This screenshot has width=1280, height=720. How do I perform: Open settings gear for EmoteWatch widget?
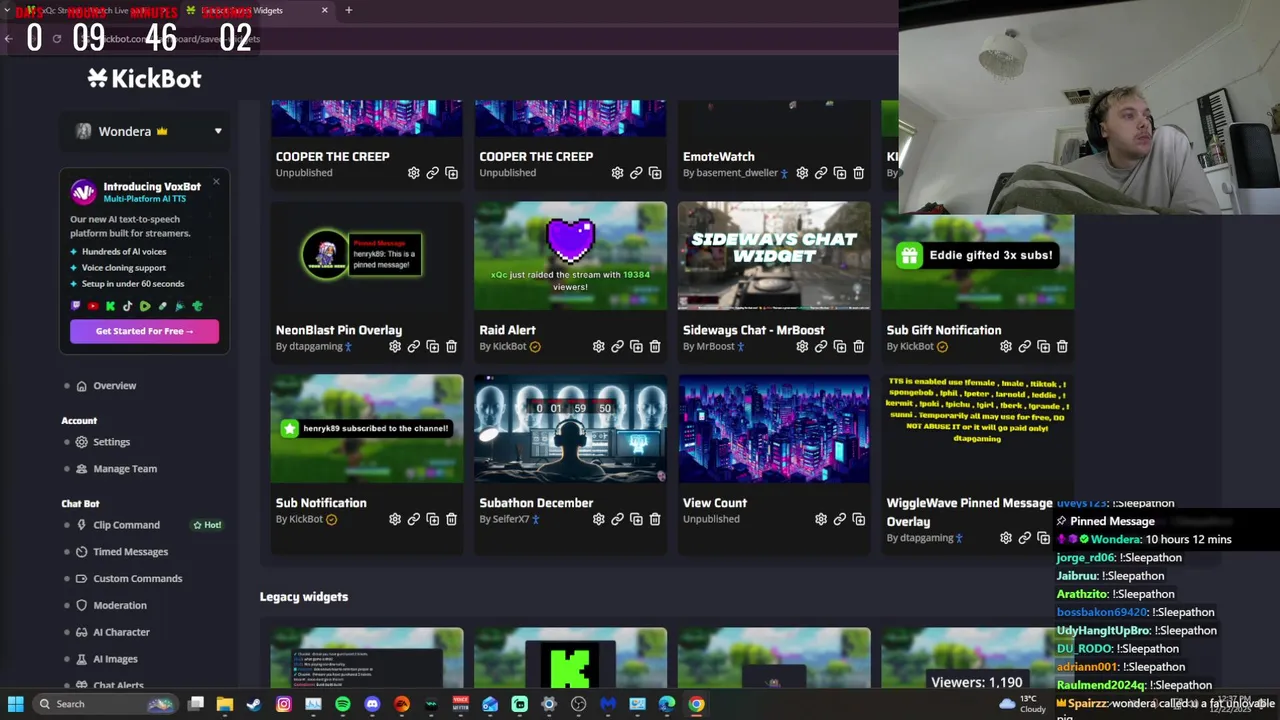(802, 173)
